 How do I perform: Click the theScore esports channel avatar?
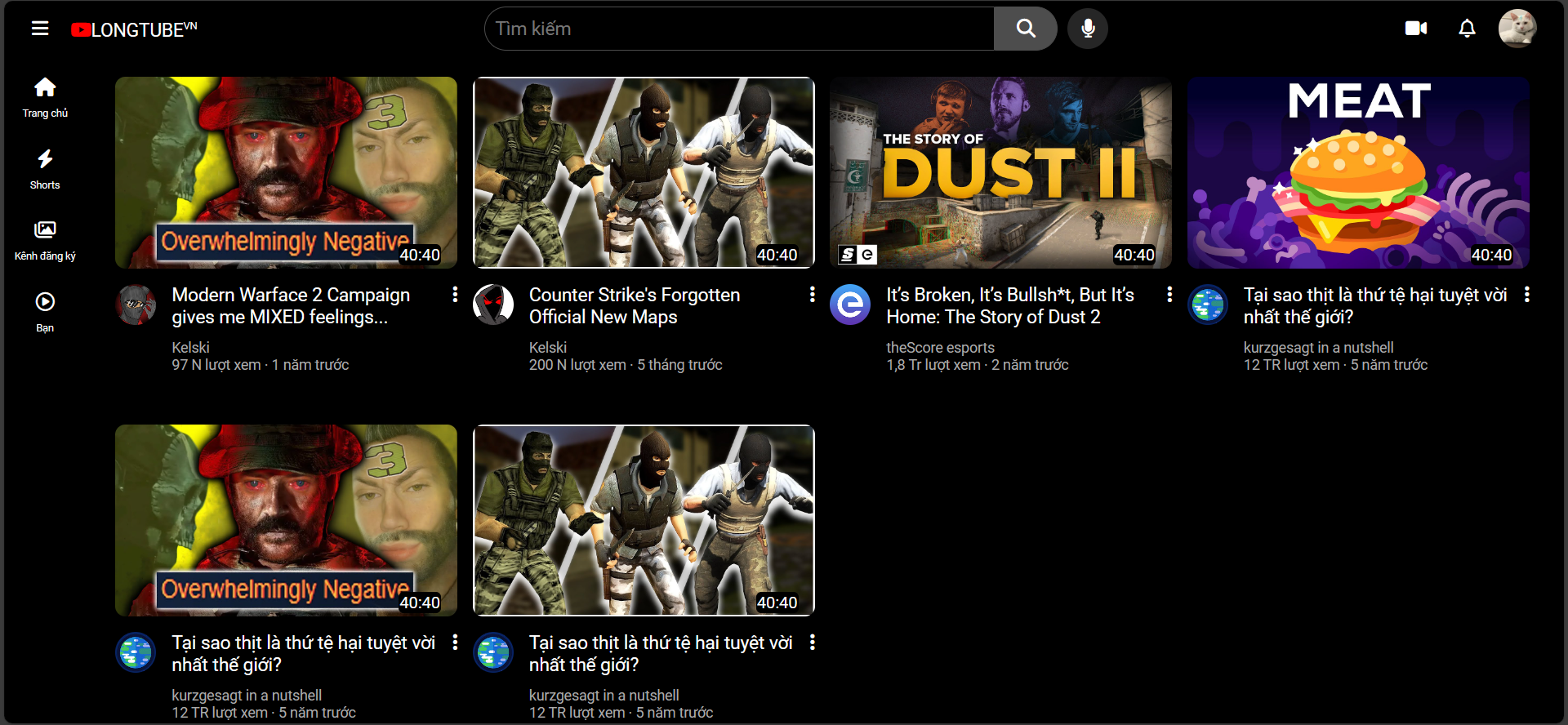tap(850, 305)
